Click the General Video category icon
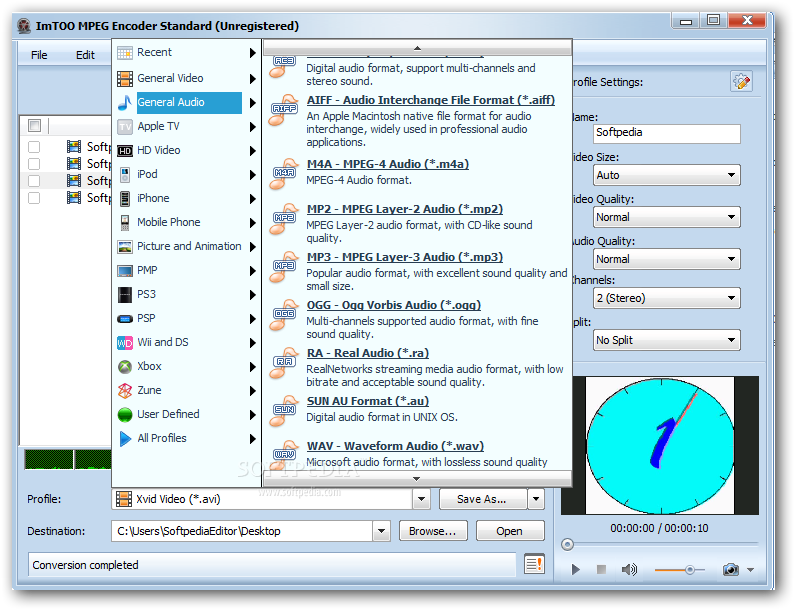This screenshot has height=610, width=795. (x=125, y=79)
